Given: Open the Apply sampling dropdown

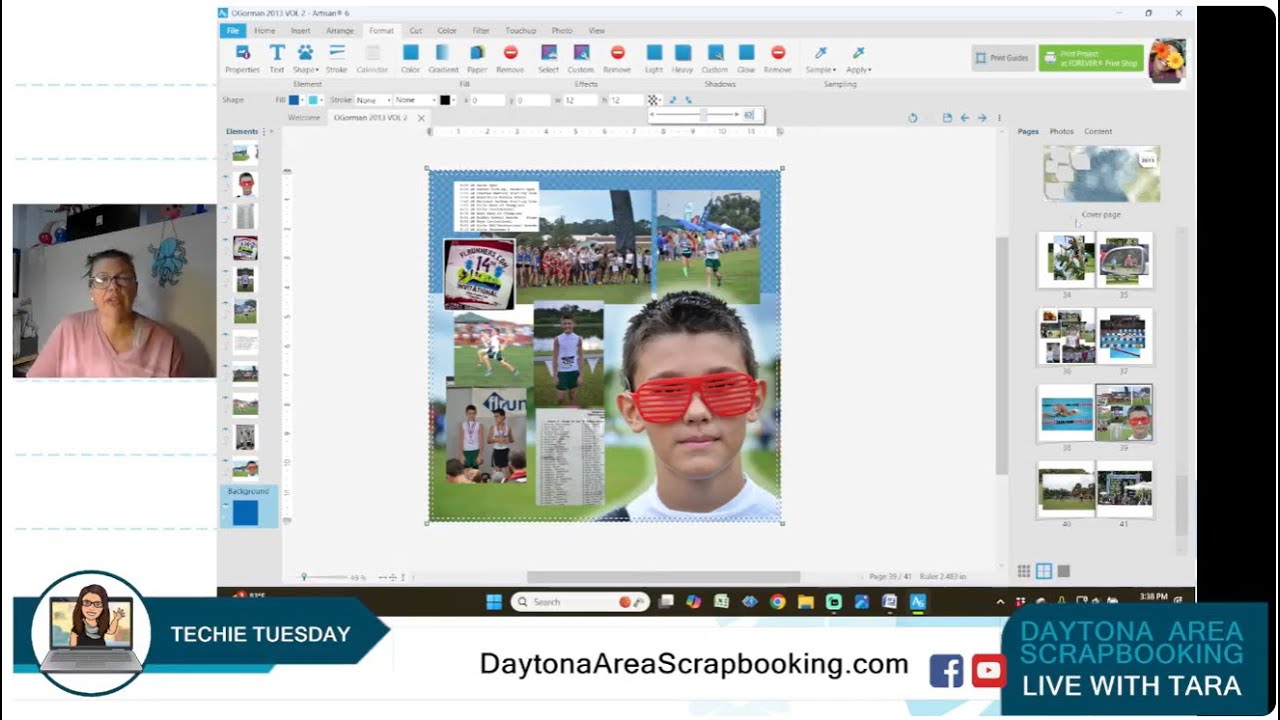Looking at the screenshot, I should click(x=858, y=58).
